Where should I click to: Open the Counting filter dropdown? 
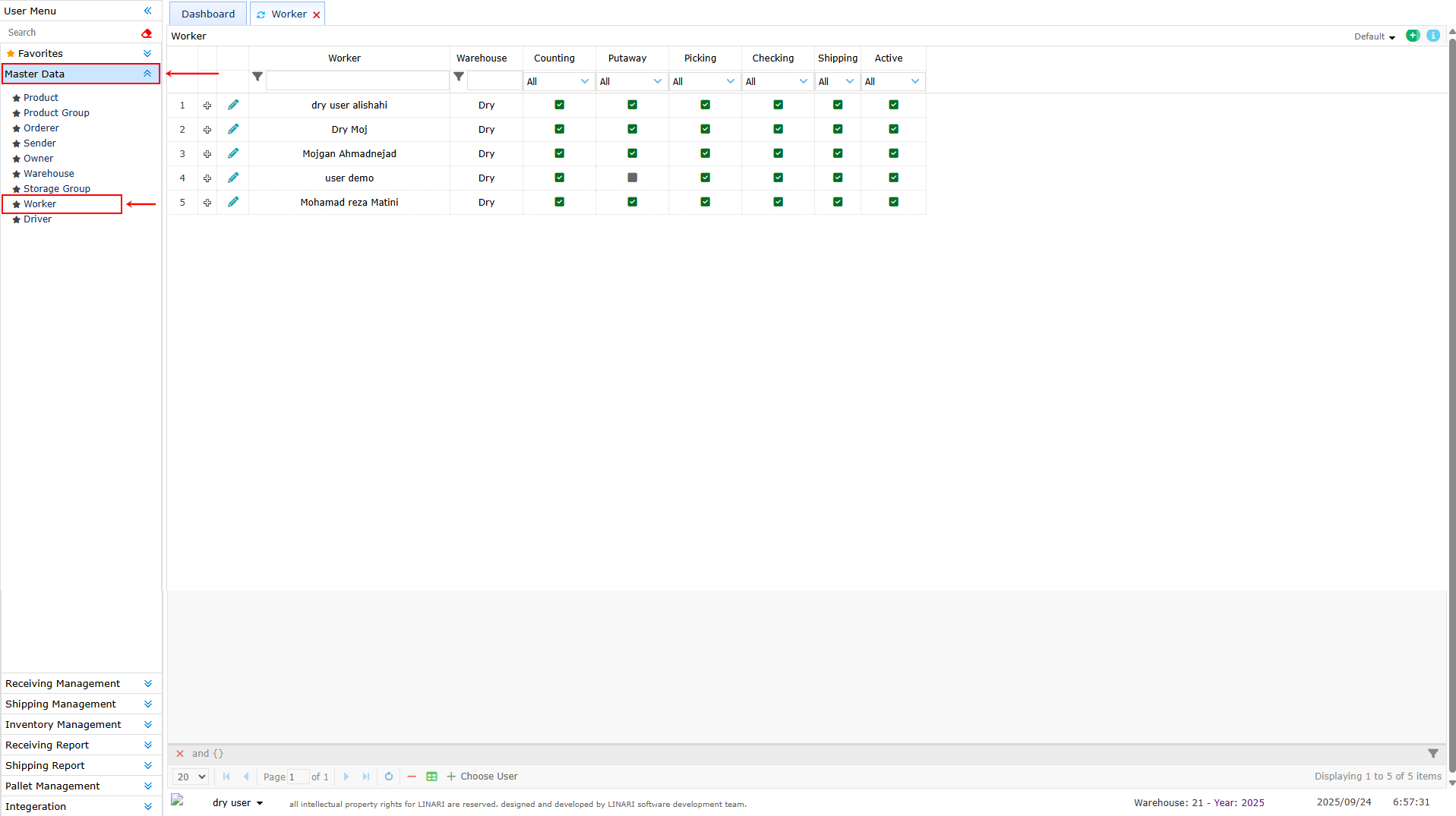coord(558,81)
